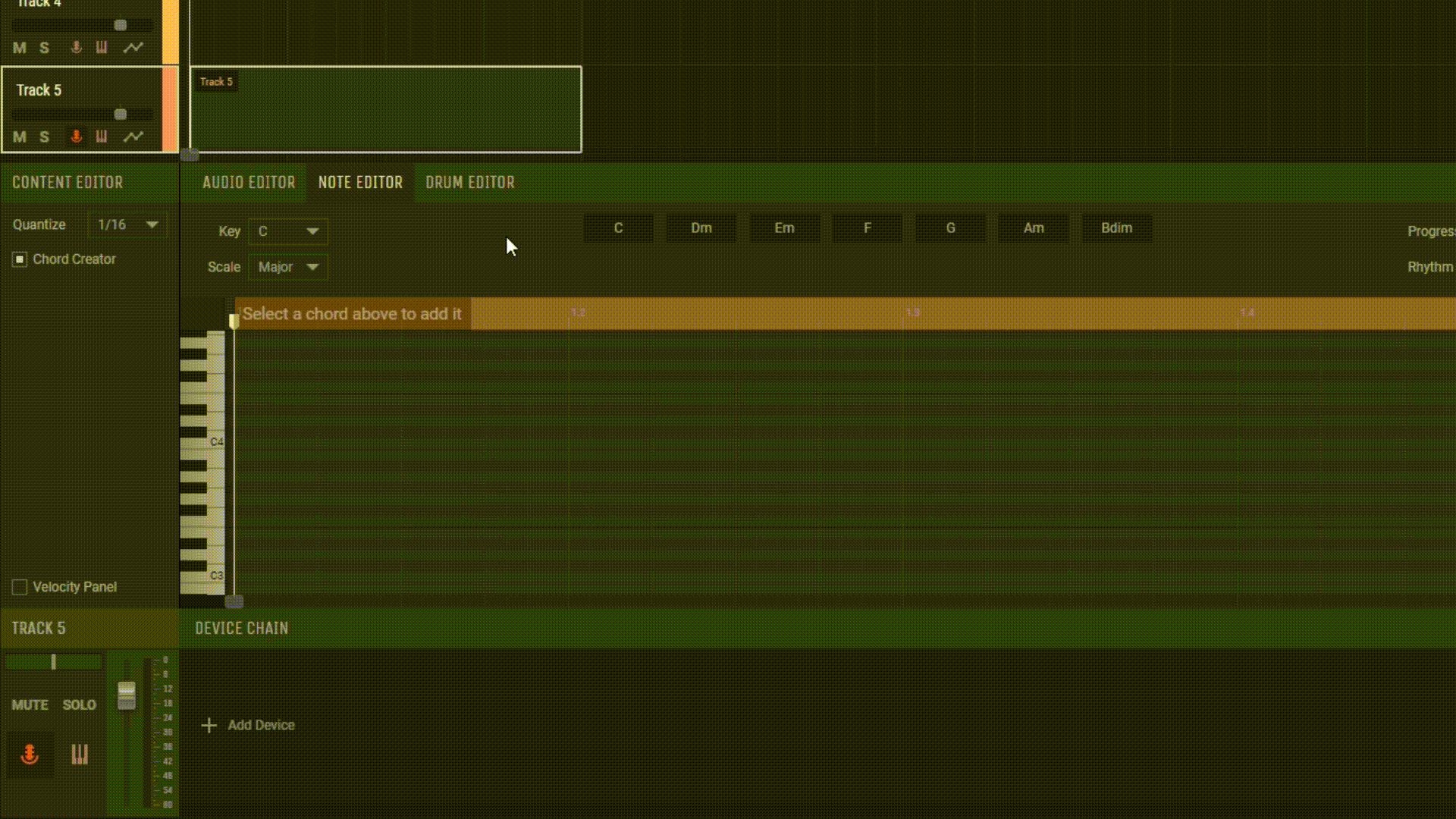Switch to the Drum Editor tab
The width and height of the screenshot is (1456, 819).
(469, 182)
